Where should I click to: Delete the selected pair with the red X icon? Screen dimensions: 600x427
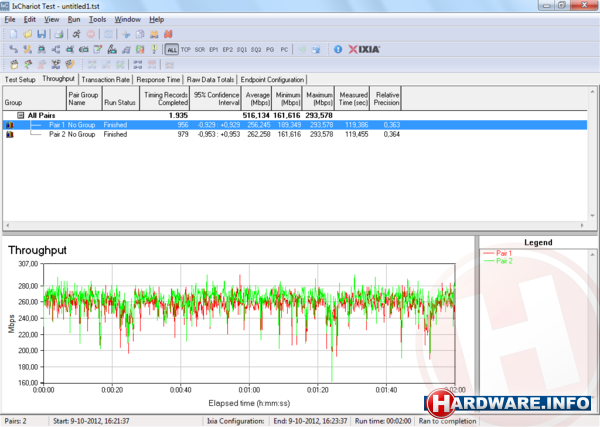coord(168,34)
